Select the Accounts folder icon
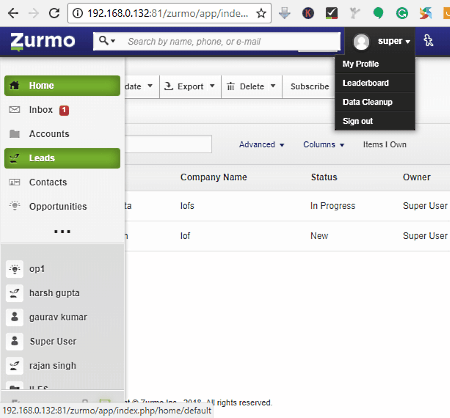 pos(14,134)
